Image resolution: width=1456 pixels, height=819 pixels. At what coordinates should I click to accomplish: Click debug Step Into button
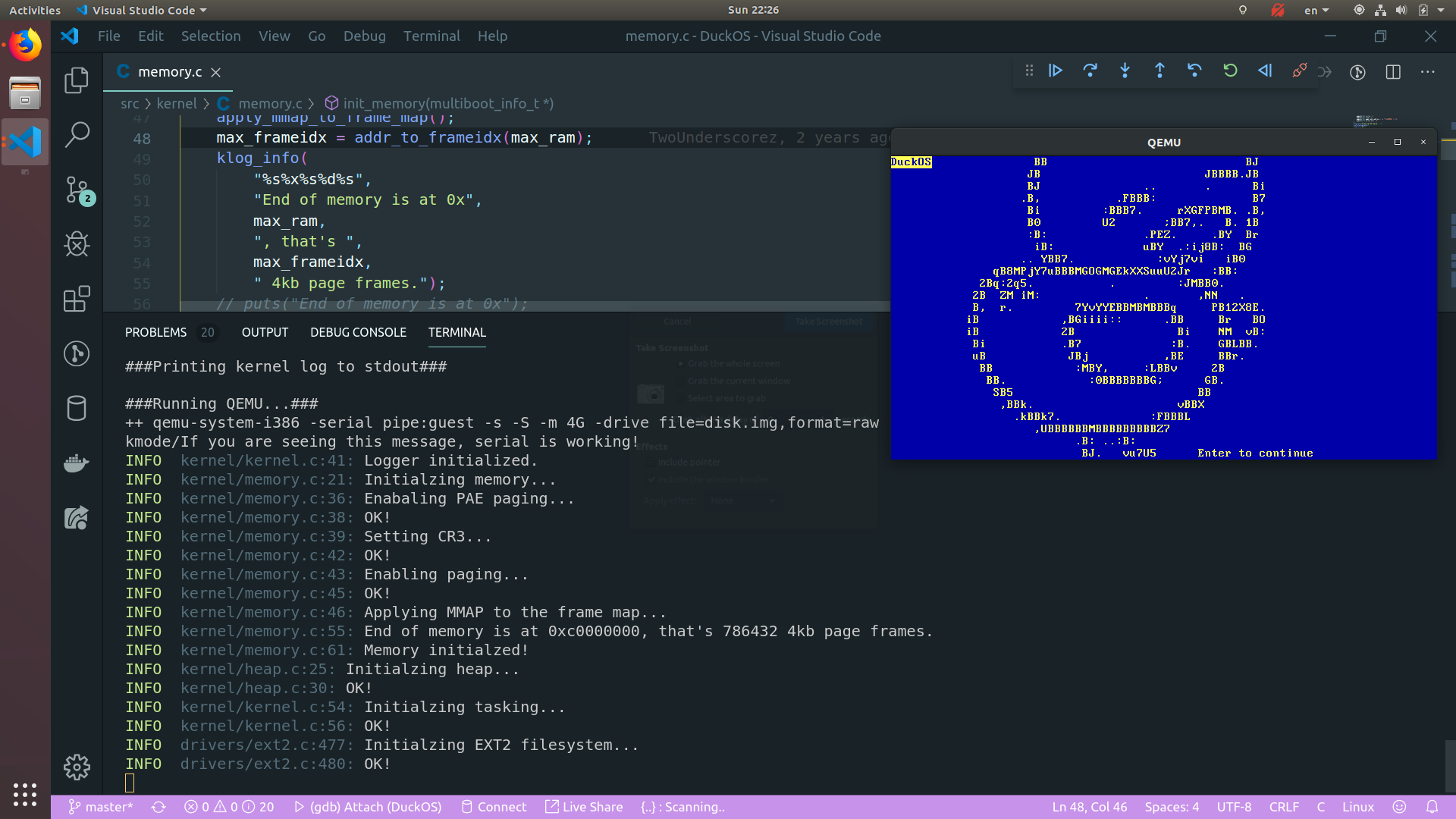point(1125,71)
